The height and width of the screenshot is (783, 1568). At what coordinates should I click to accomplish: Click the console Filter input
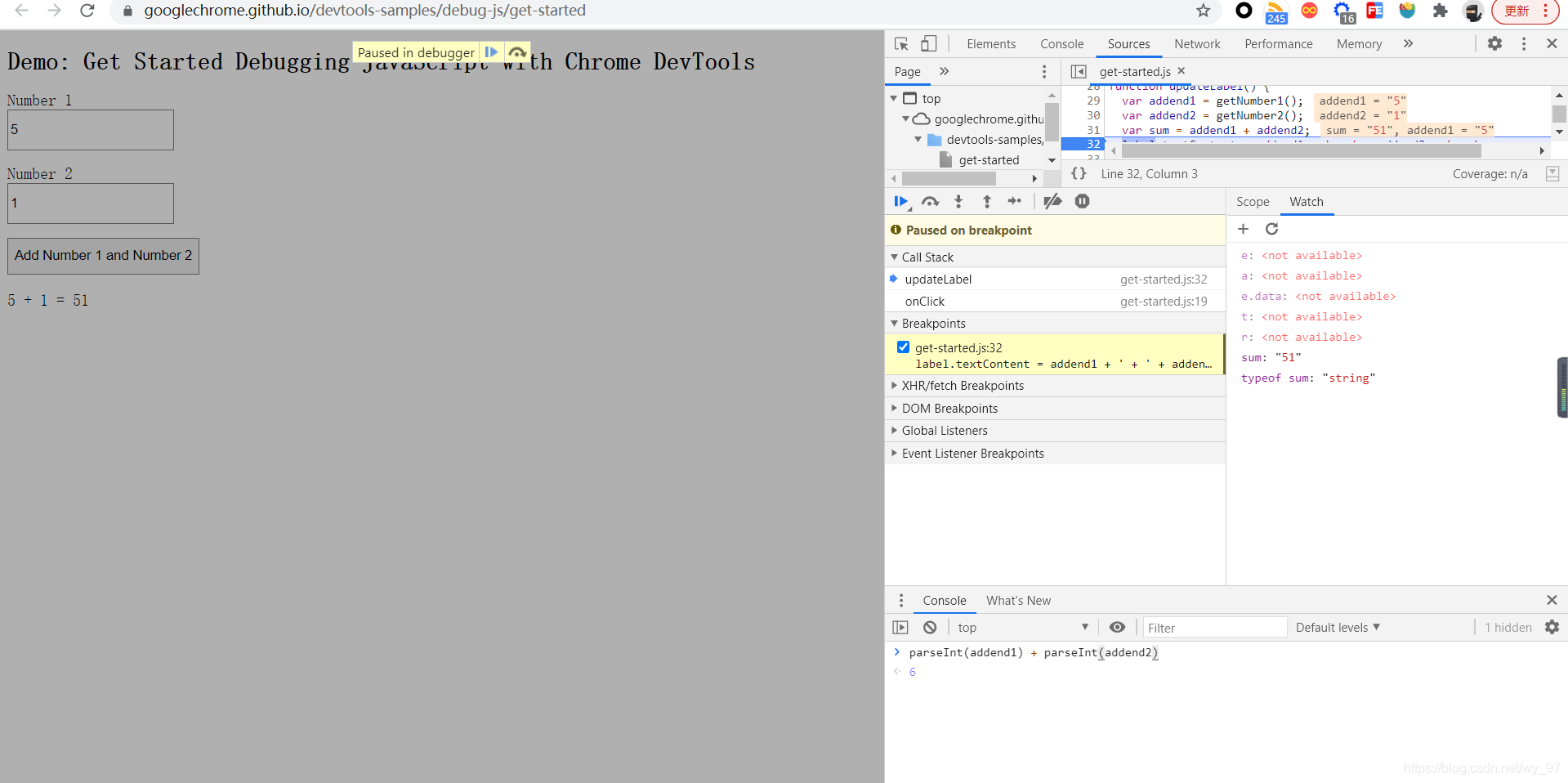(x=1215, y=628)
